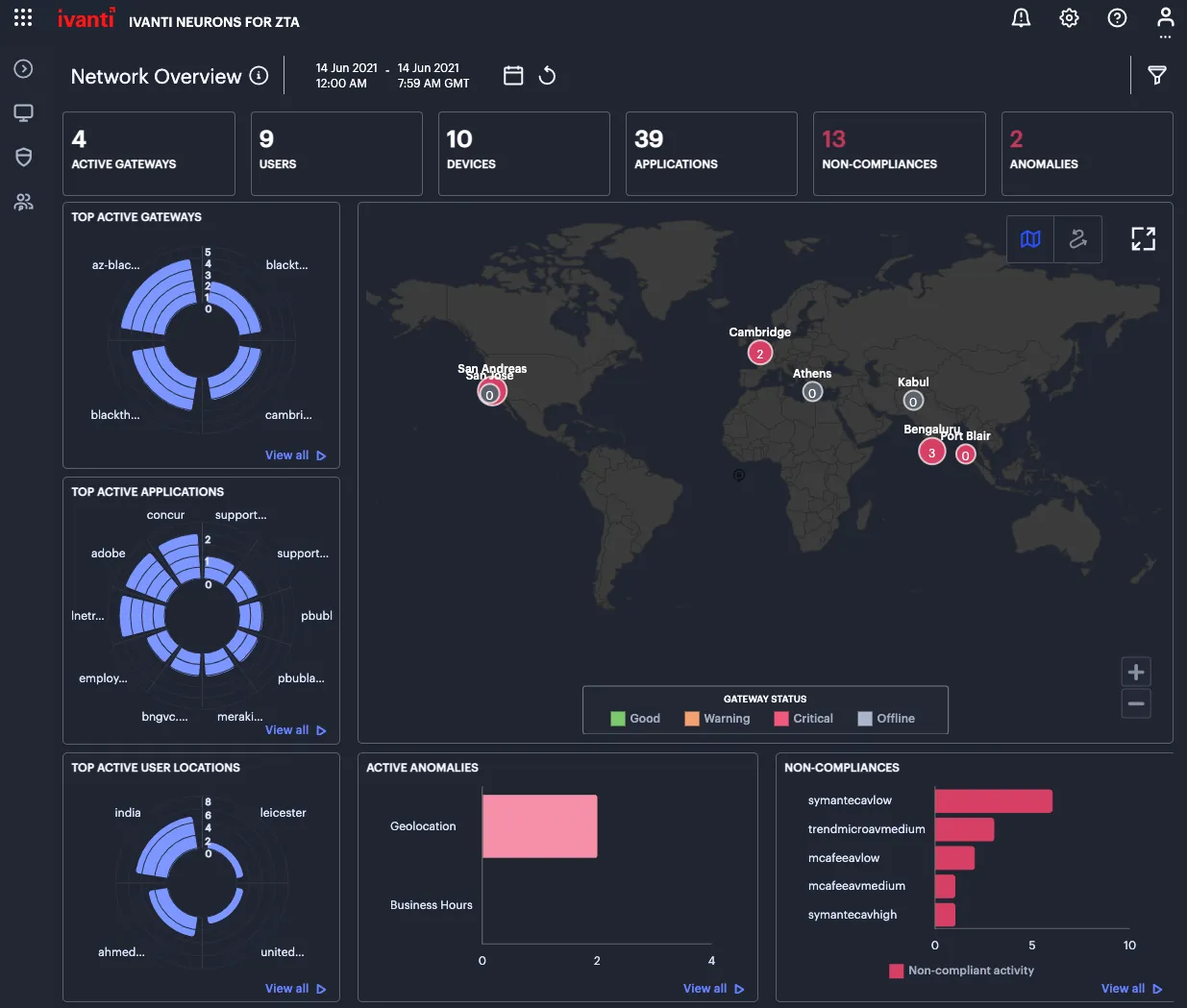
Task: Click the Port Blair gateway marker
Action: 965,455
